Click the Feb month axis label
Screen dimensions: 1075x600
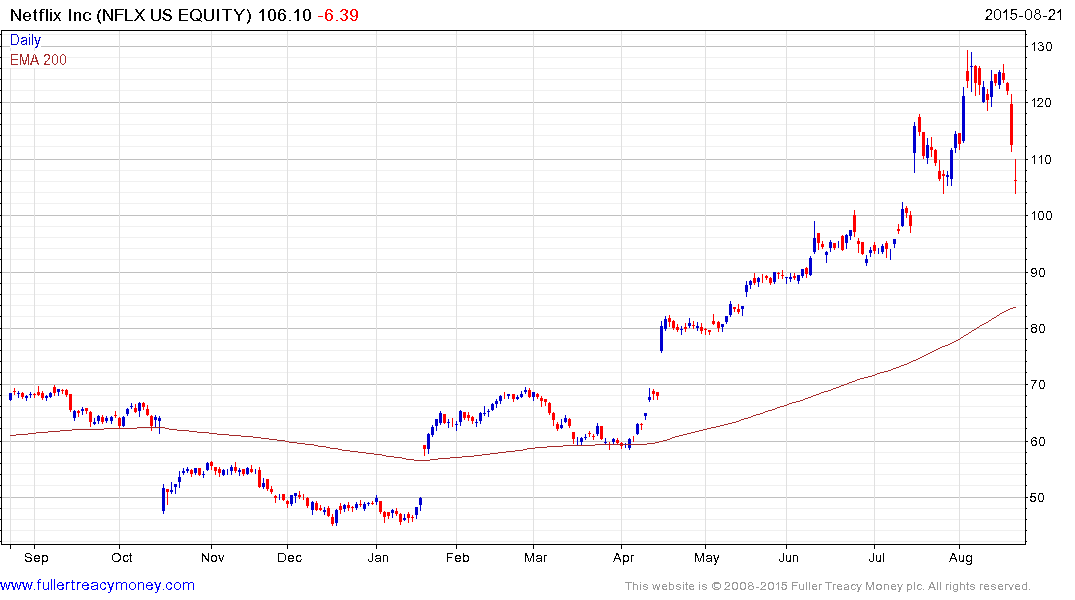coord(457,557)
